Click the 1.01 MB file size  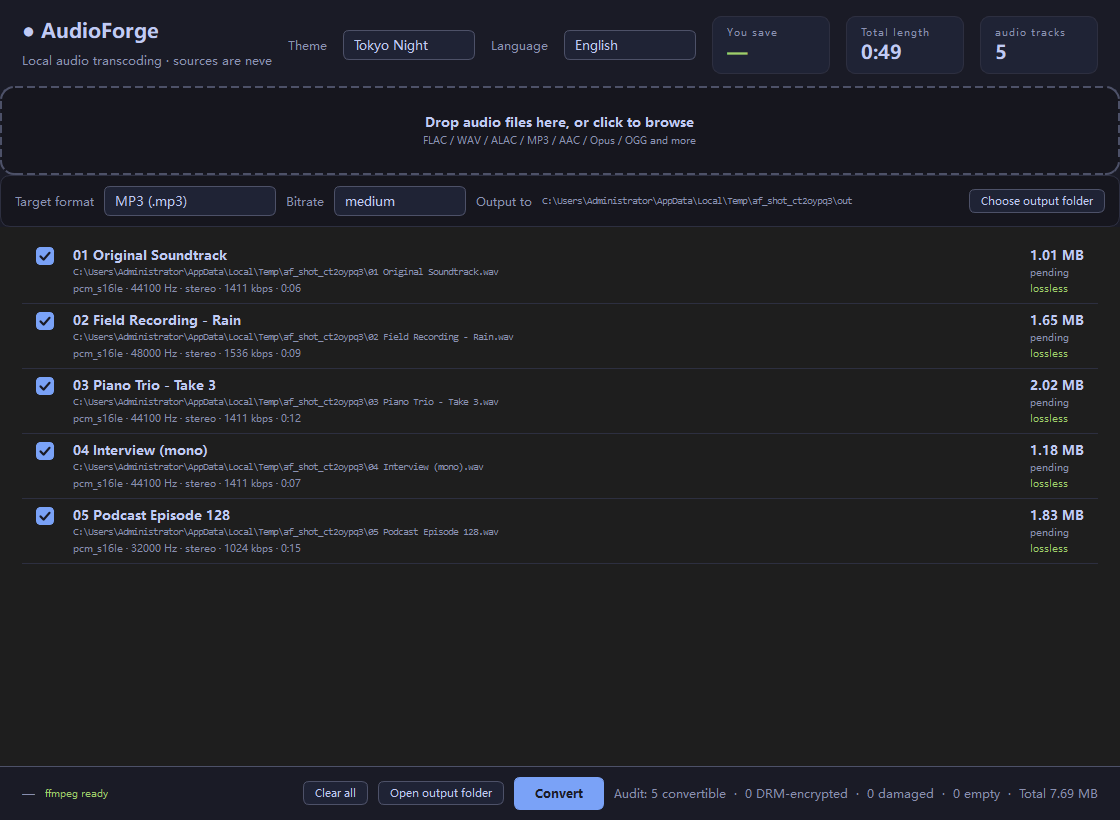pos(1056,255)
